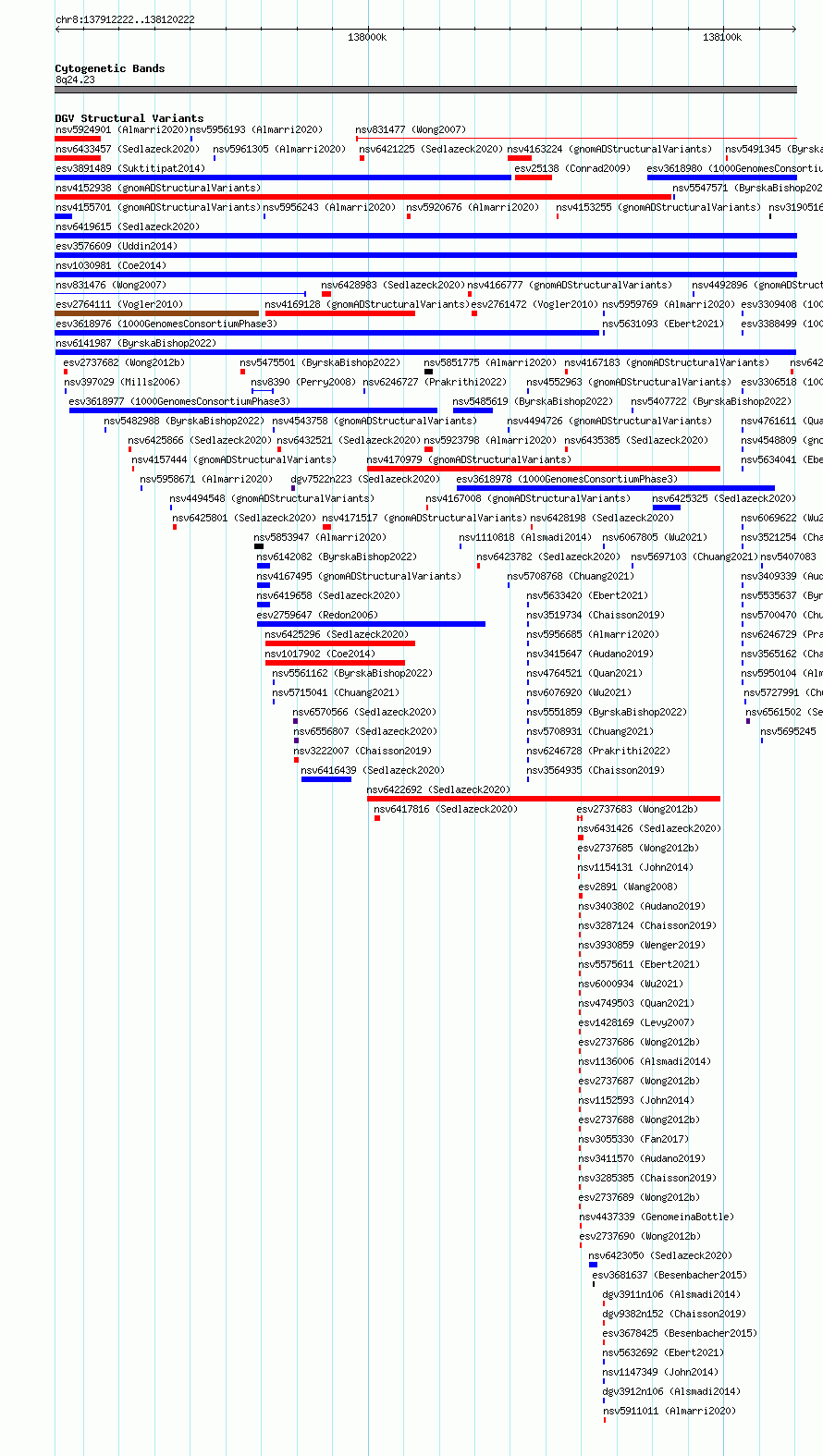This screenshot has height=1456, width=823.
Task: Open variant nsv6142082 (ByrskaBishop2022) label
Action: 337,557
